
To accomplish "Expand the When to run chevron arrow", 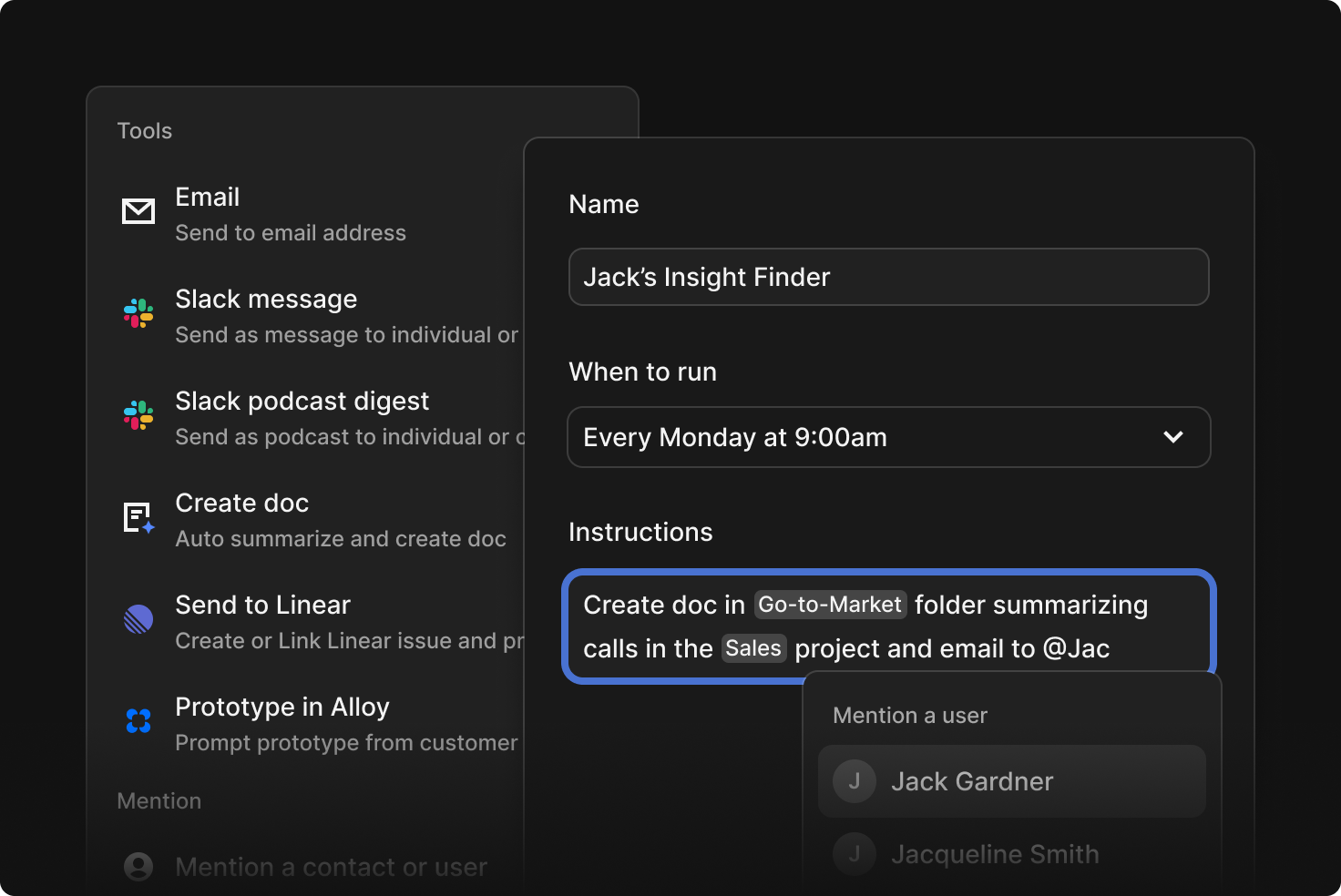I will 1173,437.
